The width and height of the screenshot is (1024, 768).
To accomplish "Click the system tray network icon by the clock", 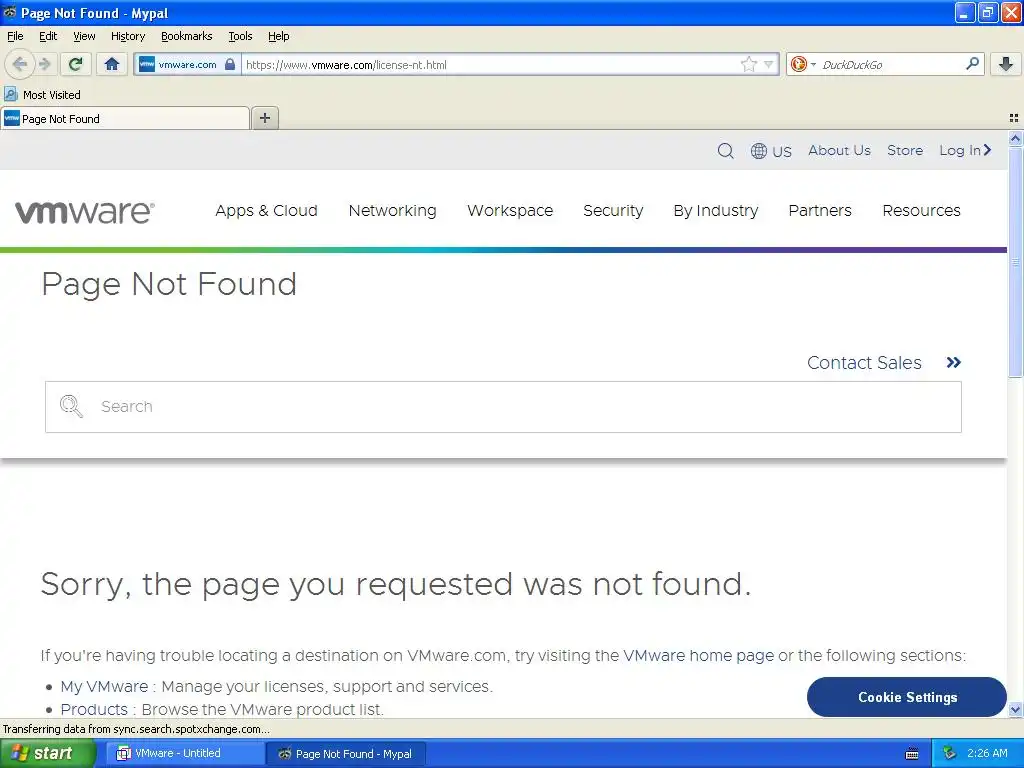I will [x=950, y=753].
